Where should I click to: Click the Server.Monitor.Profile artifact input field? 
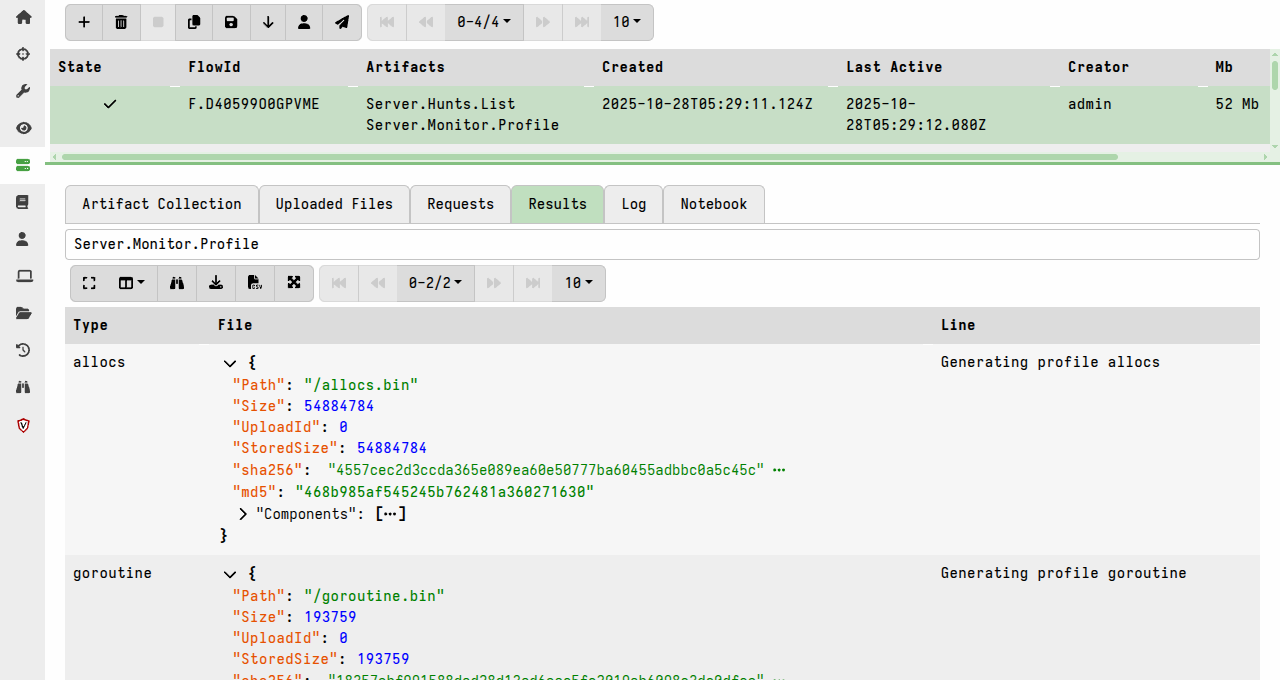point(662,243)
